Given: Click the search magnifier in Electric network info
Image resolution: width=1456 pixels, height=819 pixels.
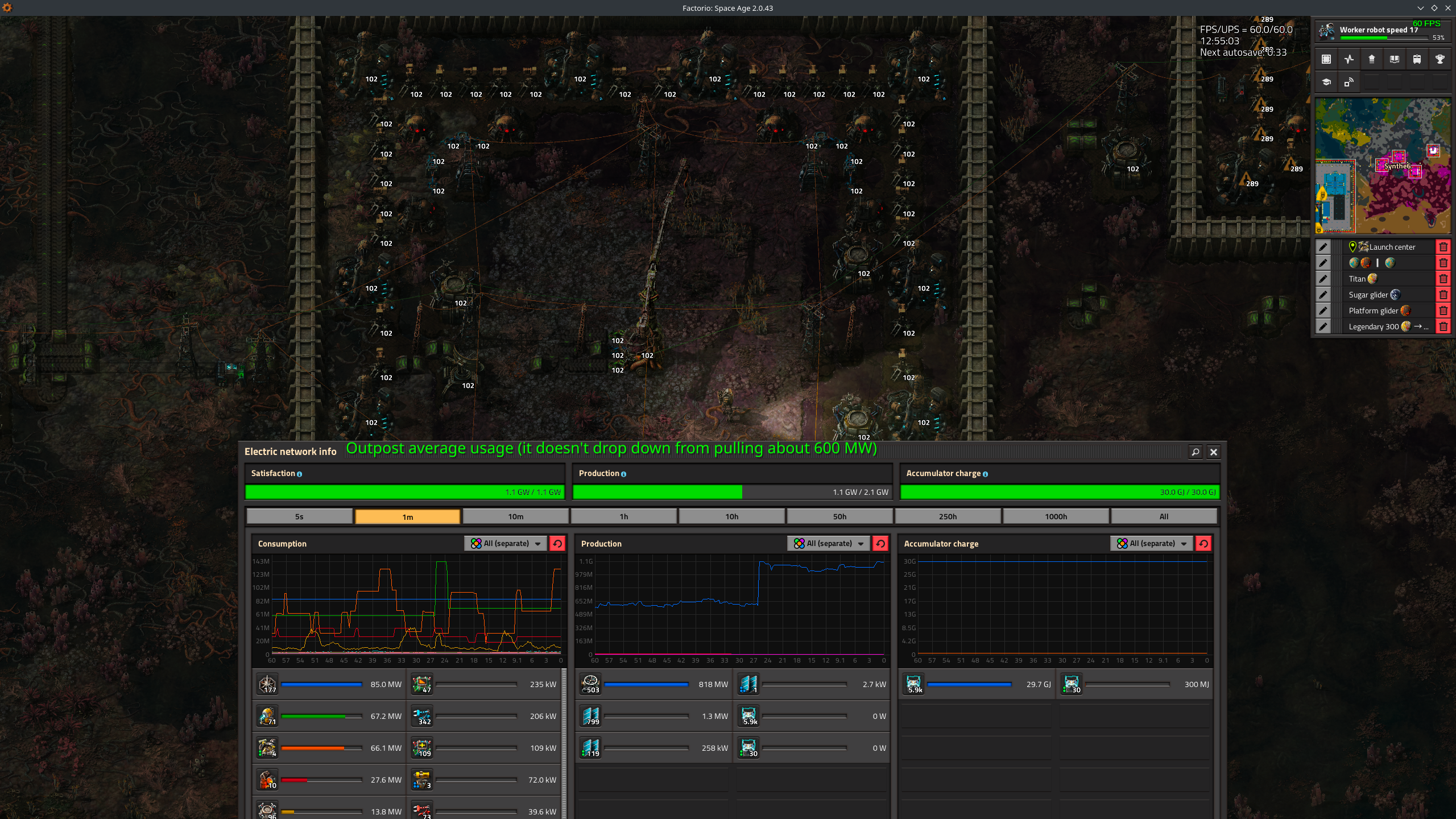Looking at the screenshot, I should click(1196, 452).
